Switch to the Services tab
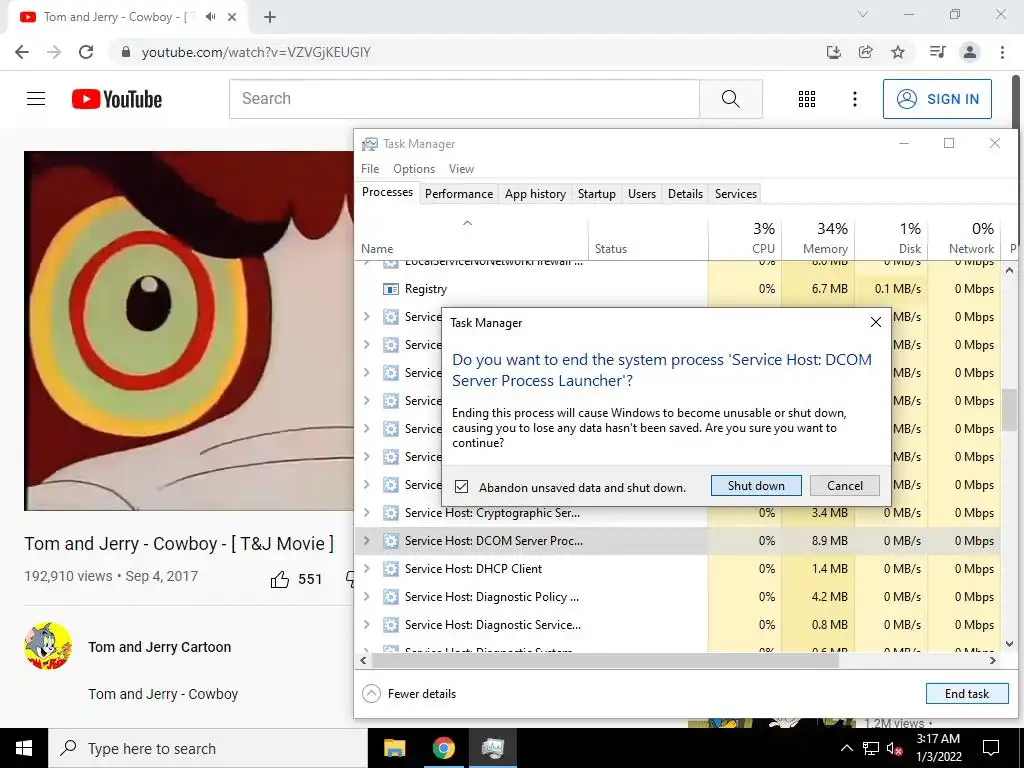Screen dimensions: 1024x768 click(735, 194)
